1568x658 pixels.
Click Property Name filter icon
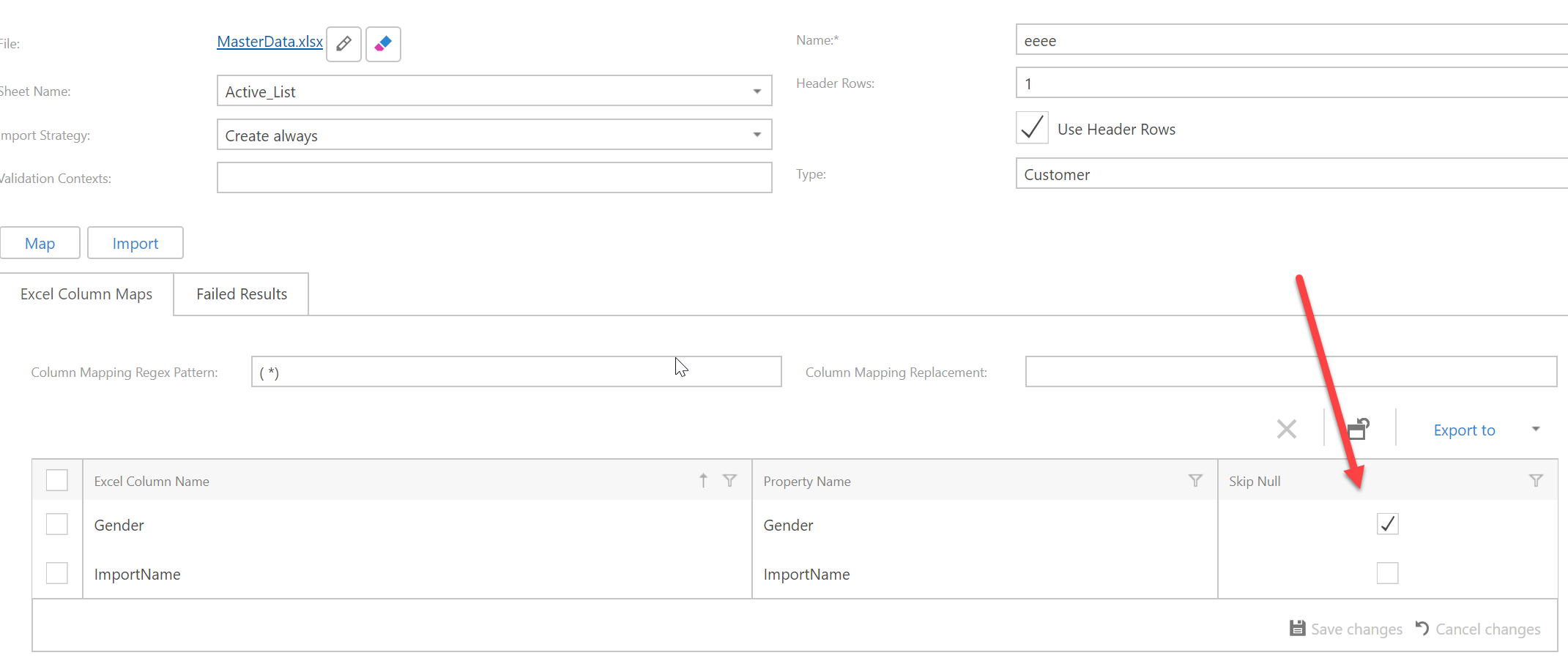tap(1195, 480)
